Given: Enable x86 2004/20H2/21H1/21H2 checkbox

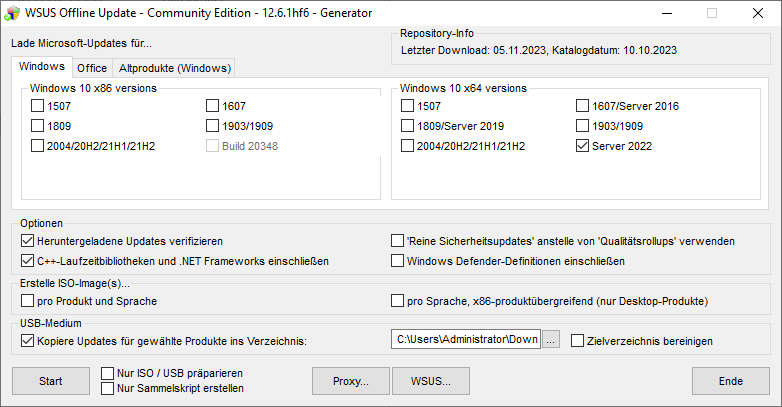Looking at the screenshot, I should coord(38,146).
